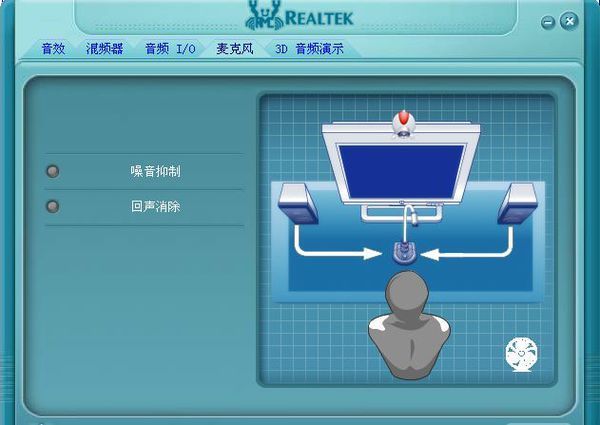Viewport: 600px width, 425px height.
Task: Close the Realtek audio manager window
Action: click(x=569, y=21)
